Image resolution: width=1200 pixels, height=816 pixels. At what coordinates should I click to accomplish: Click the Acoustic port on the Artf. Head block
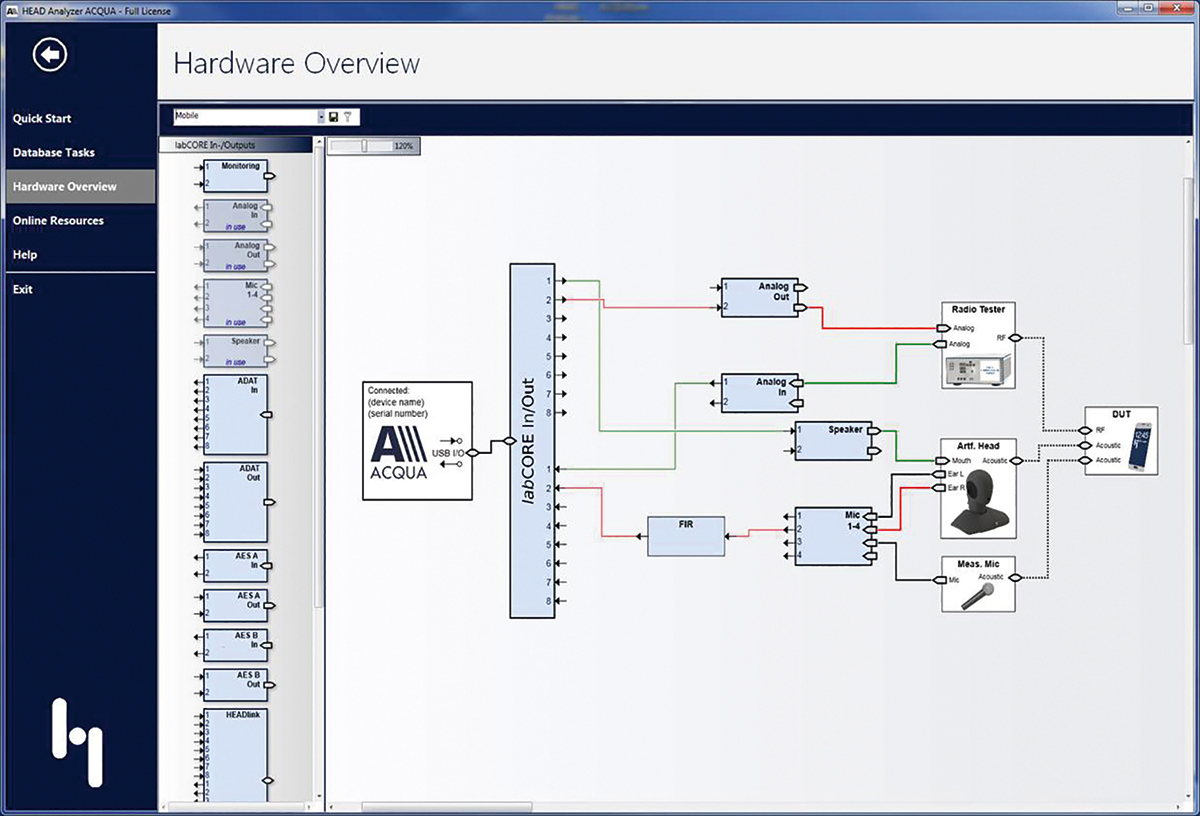1015,460
